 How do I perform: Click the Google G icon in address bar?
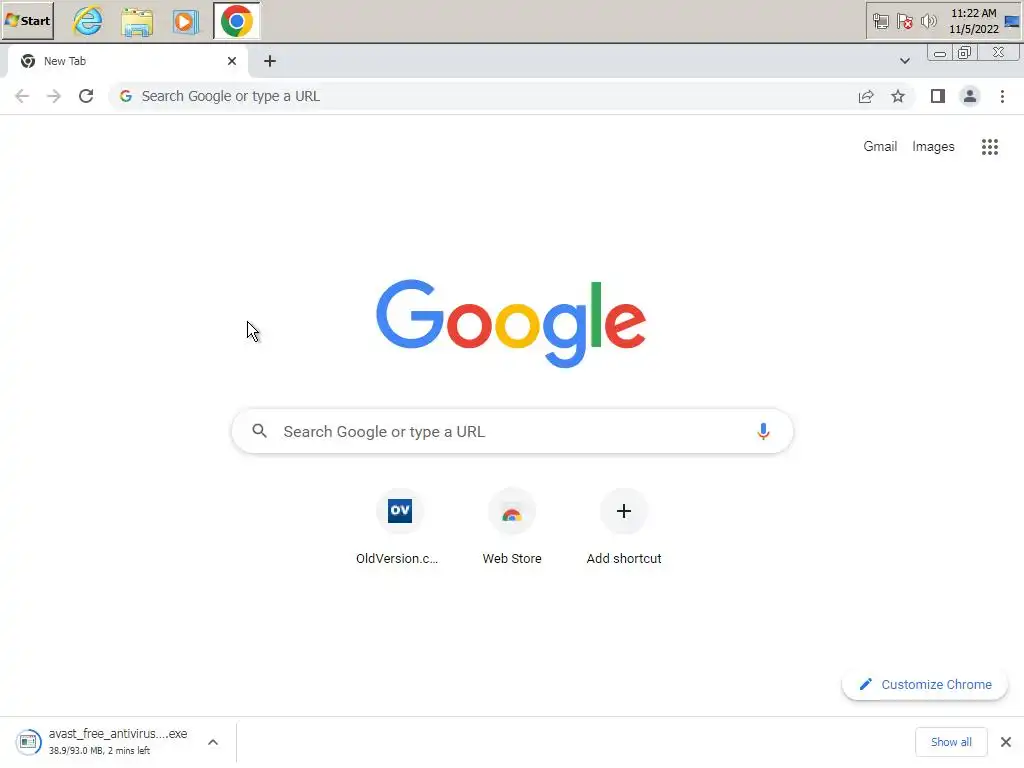(126, 96)
